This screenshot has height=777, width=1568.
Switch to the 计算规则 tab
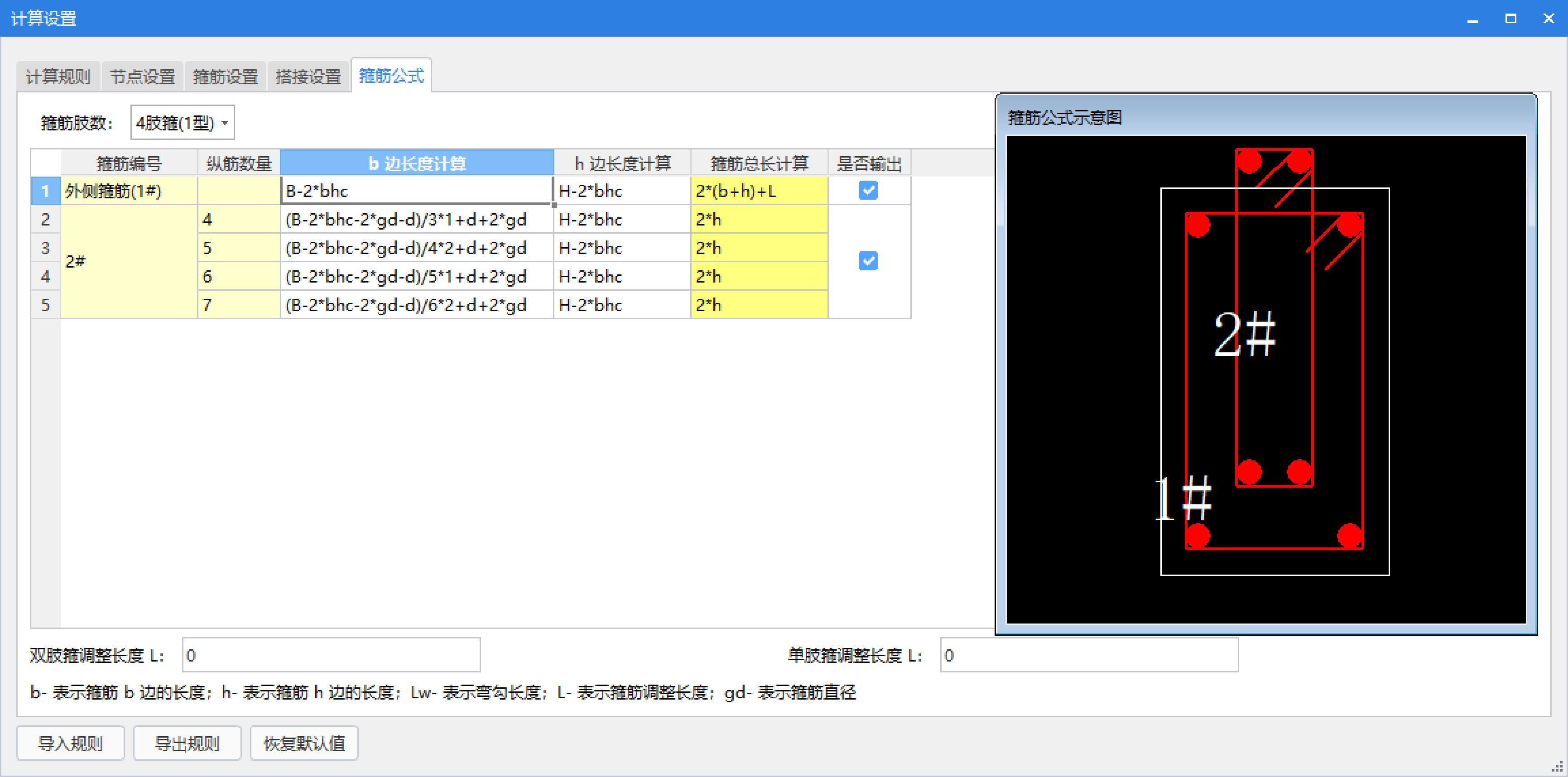tap(58, 77)
